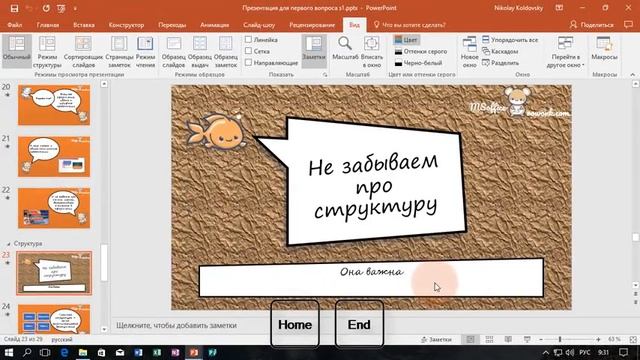Viewport: 640px width, 360px height.
Task: Click 63% zoom level value
Action: point(614,339)
